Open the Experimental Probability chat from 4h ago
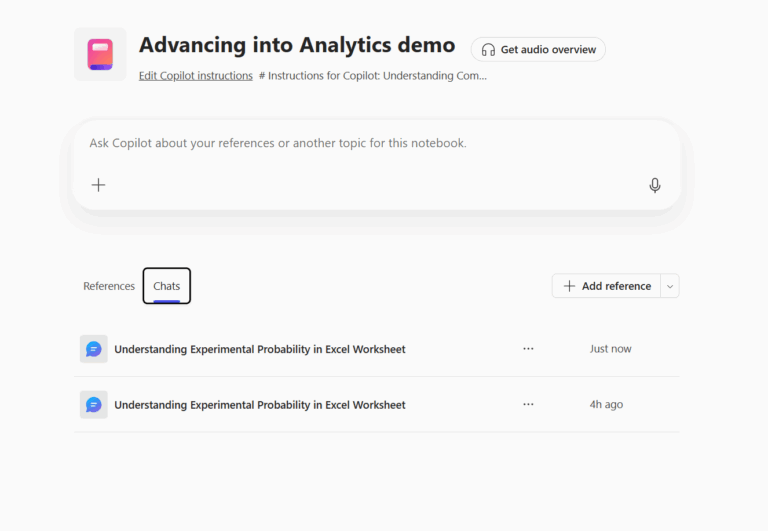Screen dimensions: 768x531 click(260, 405)
